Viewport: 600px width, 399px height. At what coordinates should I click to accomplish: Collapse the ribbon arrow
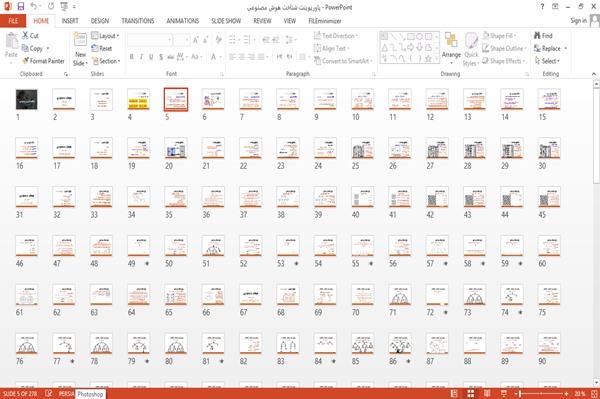(594, 74)
